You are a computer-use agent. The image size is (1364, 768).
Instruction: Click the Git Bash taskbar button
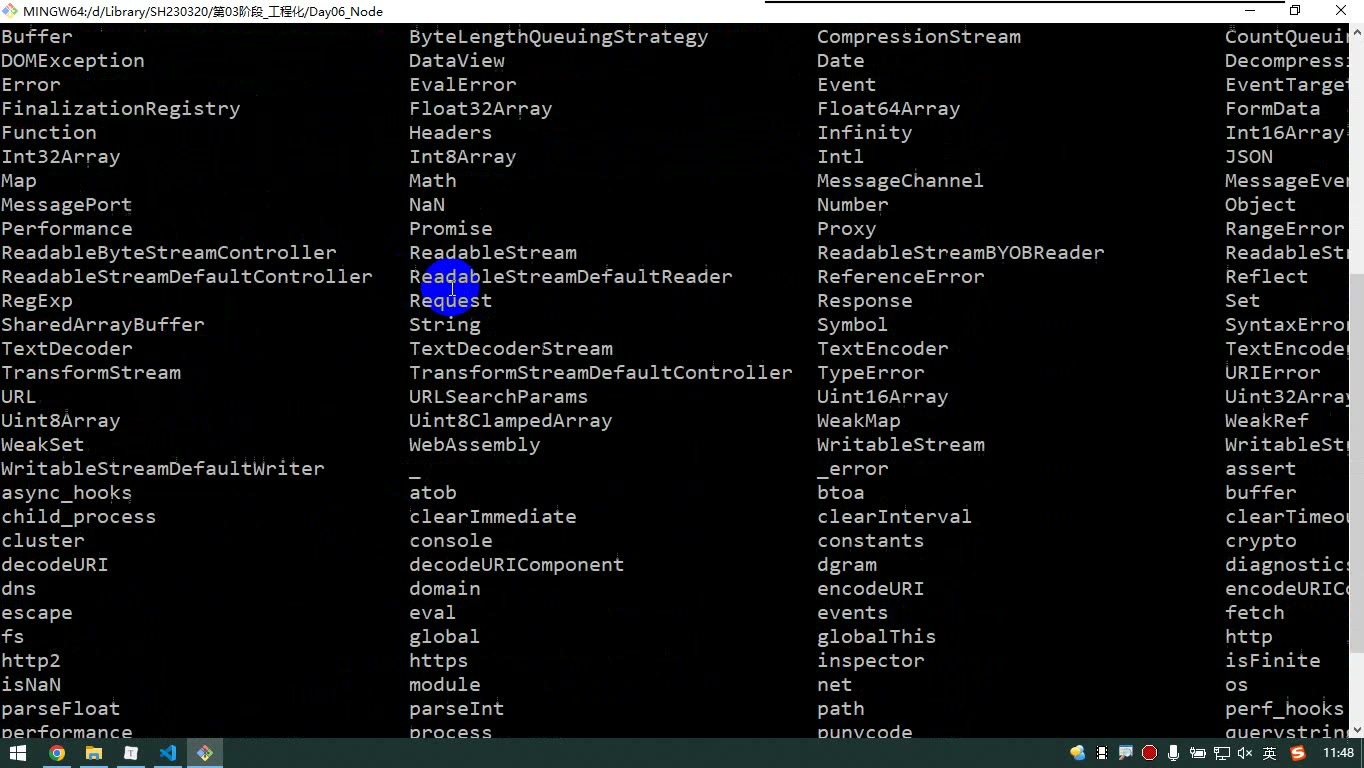point(205,753)
